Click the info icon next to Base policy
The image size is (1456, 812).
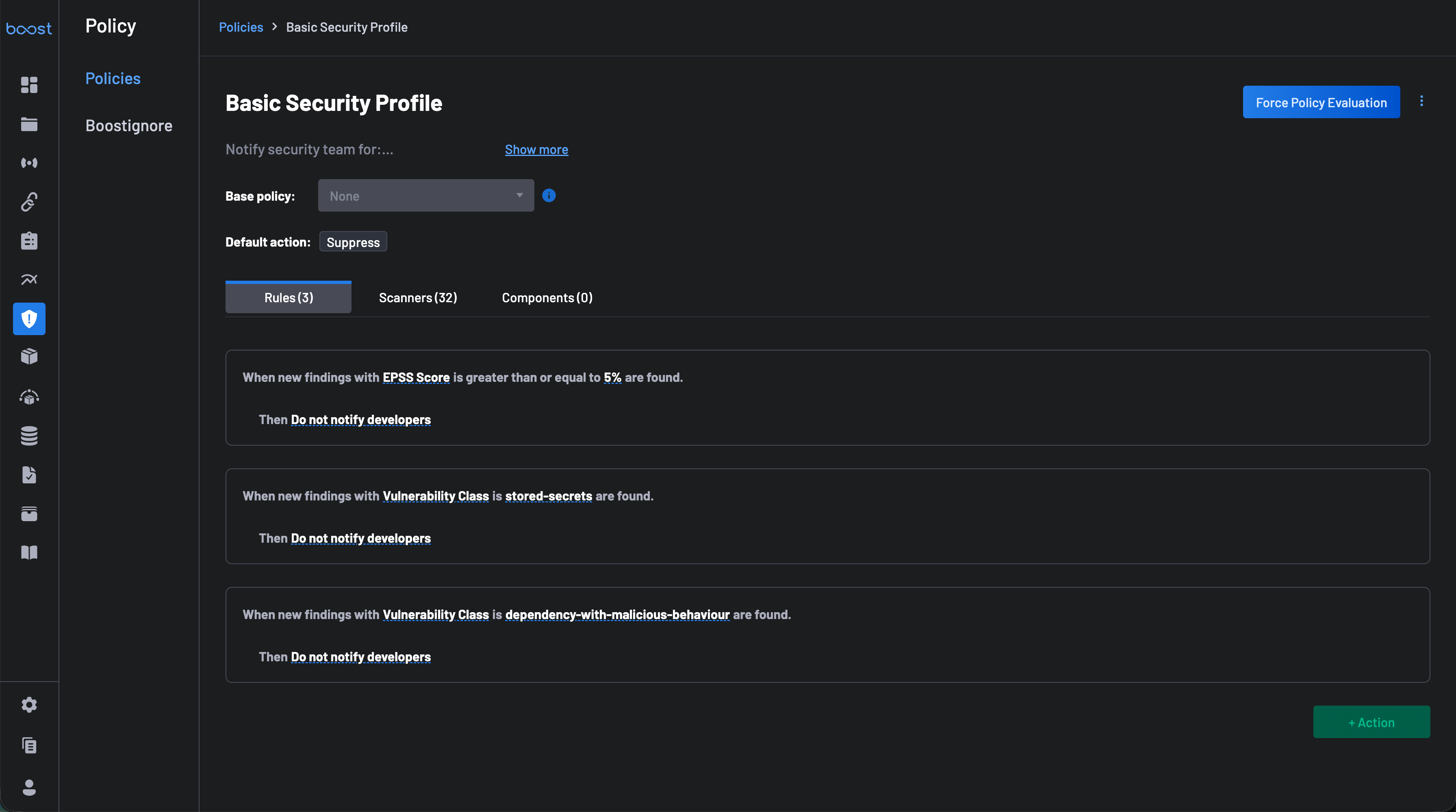(x=549, y=195)
